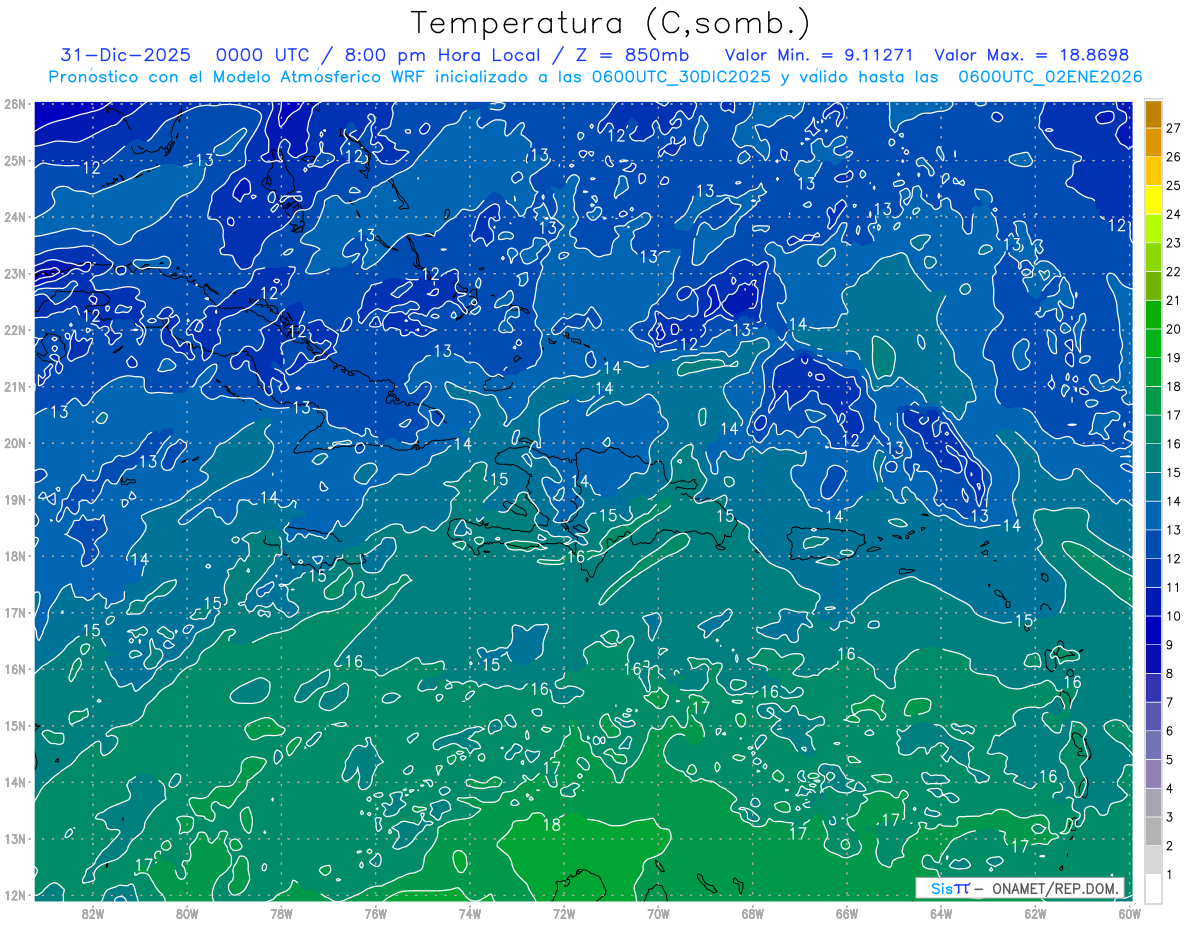
Task: Click the "60W" longitude axis label
Action: click(x=1129, y=913)
